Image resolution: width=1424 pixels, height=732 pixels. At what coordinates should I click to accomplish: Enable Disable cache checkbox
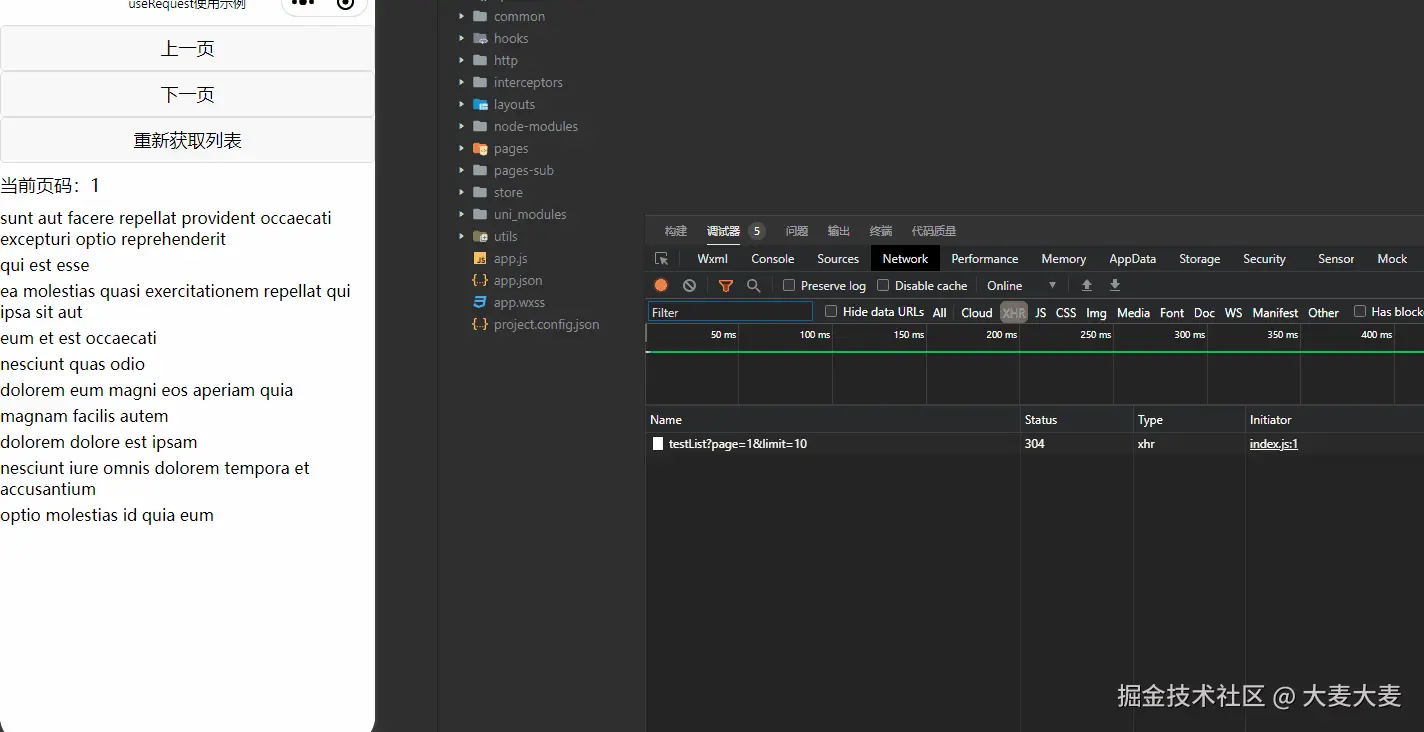click(x=883, y=285)
